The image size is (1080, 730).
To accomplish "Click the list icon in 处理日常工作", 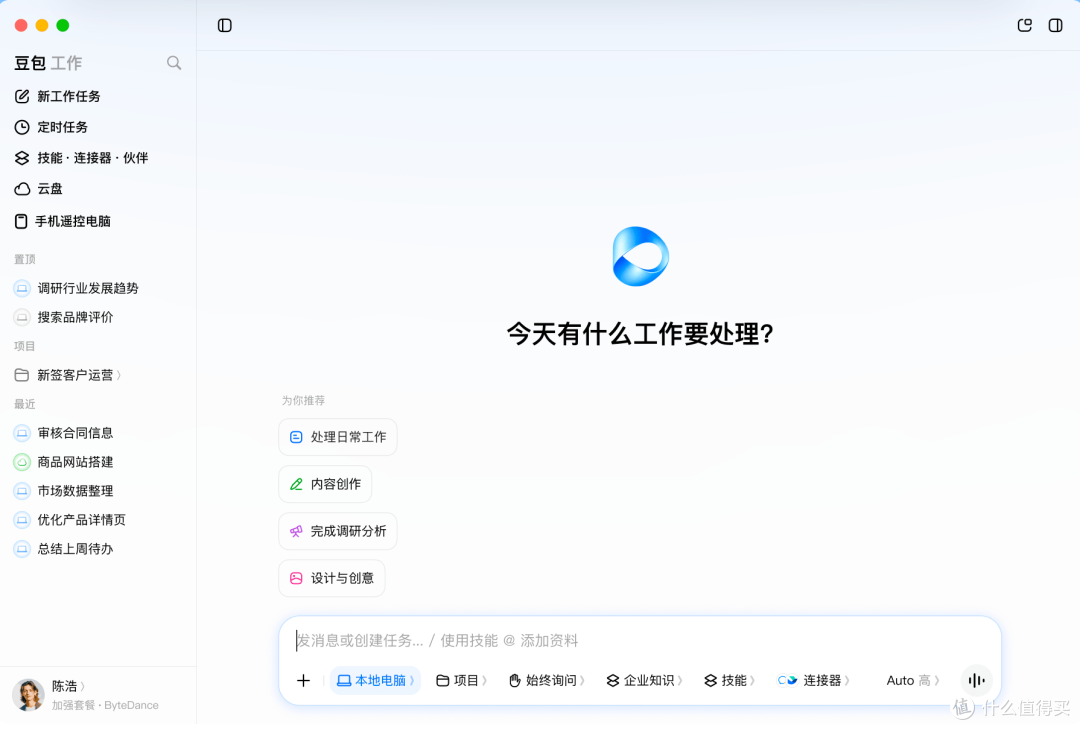I will pyautogui.click(x=296, y=437).
